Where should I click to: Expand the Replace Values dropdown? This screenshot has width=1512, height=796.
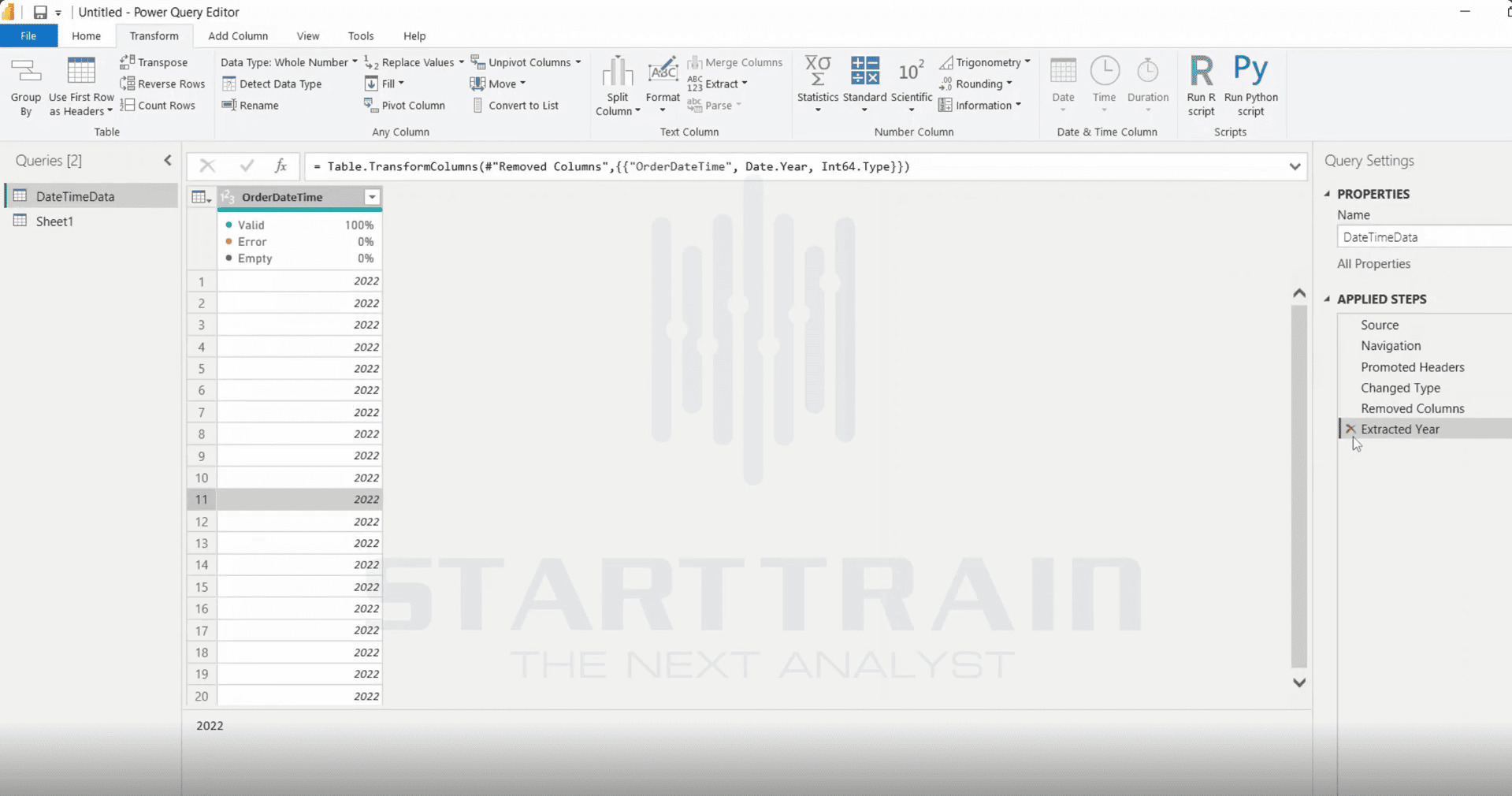click(x=462, y=62)
